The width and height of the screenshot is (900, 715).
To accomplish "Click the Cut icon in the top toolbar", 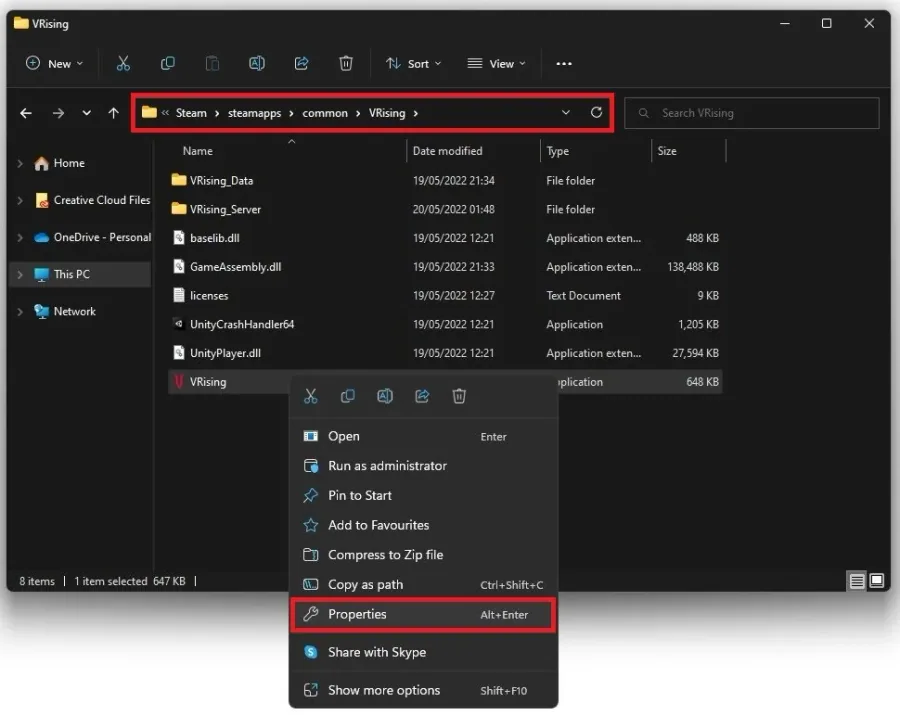I will tap(123, 64).
